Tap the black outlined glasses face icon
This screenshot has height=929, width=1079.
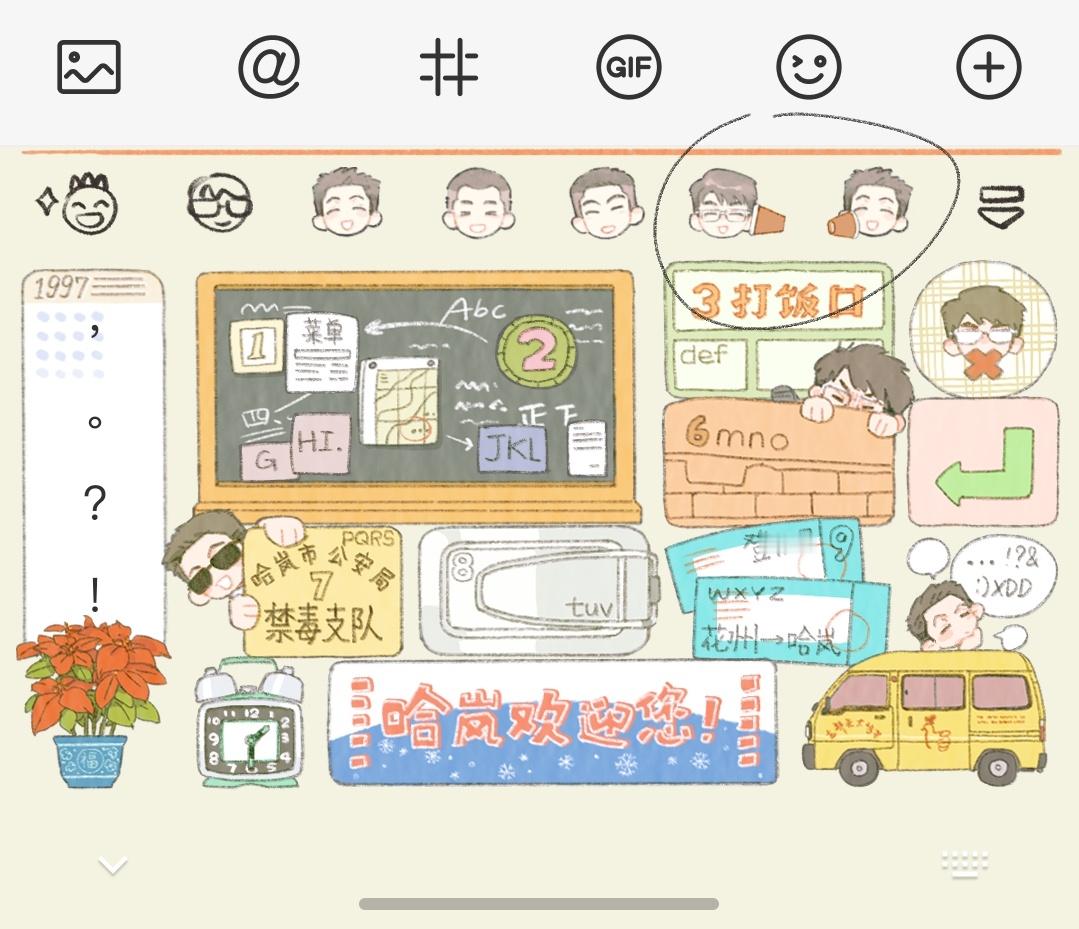point(220,202)
